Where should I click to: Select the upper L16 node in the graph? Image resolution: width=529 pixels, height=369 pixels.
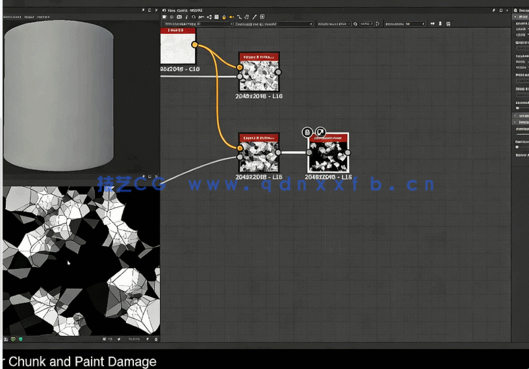[x=259, y=72]
